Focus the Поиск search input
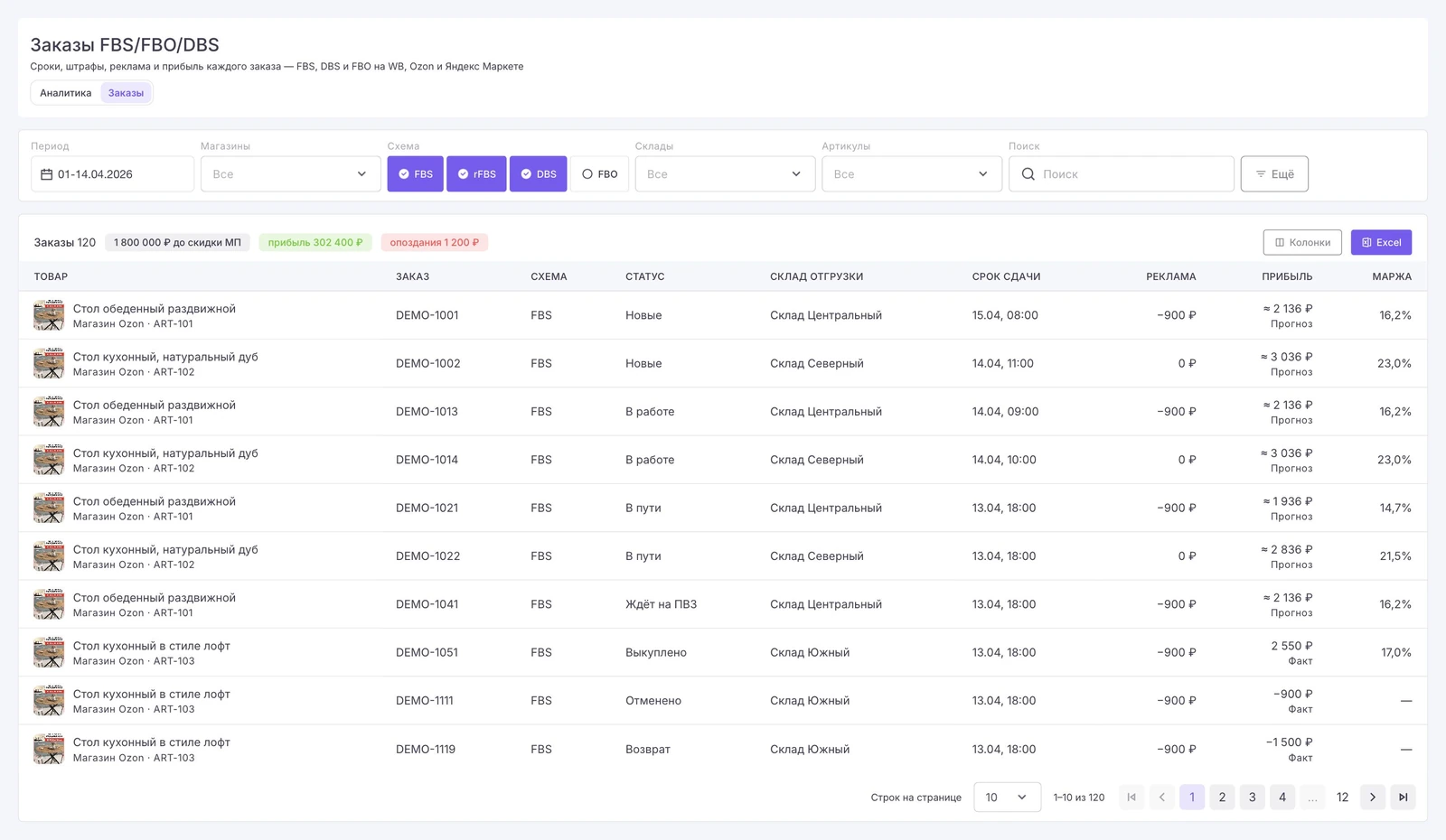The height and width of the screenshot is (840, 1446). click(x=1122, y=174)
